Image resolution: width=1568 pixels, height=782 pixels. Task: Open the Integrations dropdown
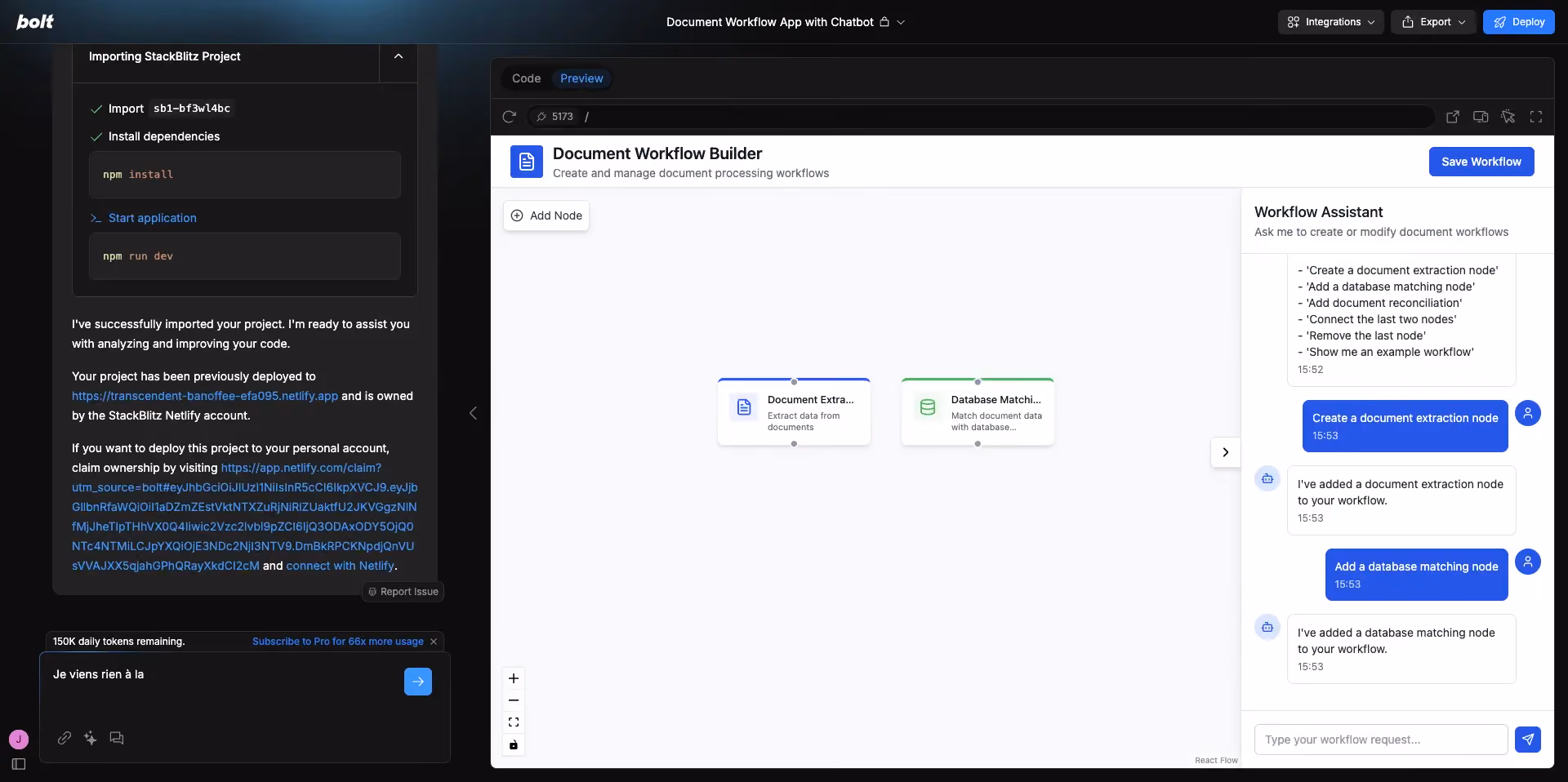coord(1331,22)
